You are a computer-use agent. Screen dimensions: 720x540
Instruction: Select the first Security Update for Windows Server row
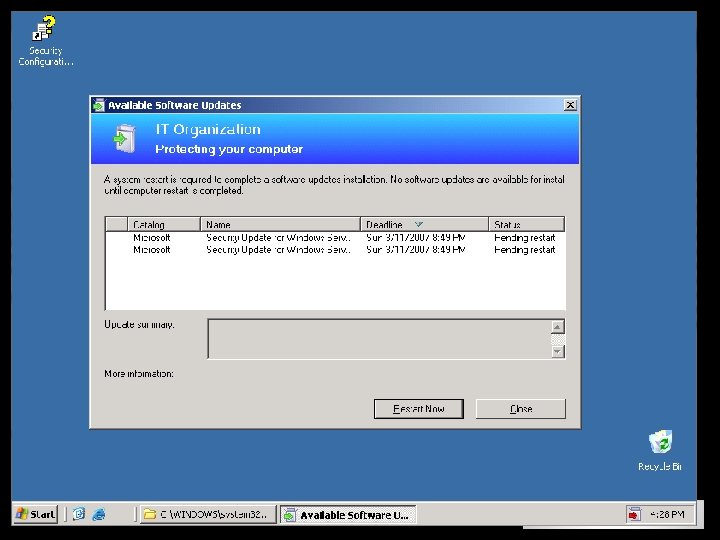pos(335,237)
